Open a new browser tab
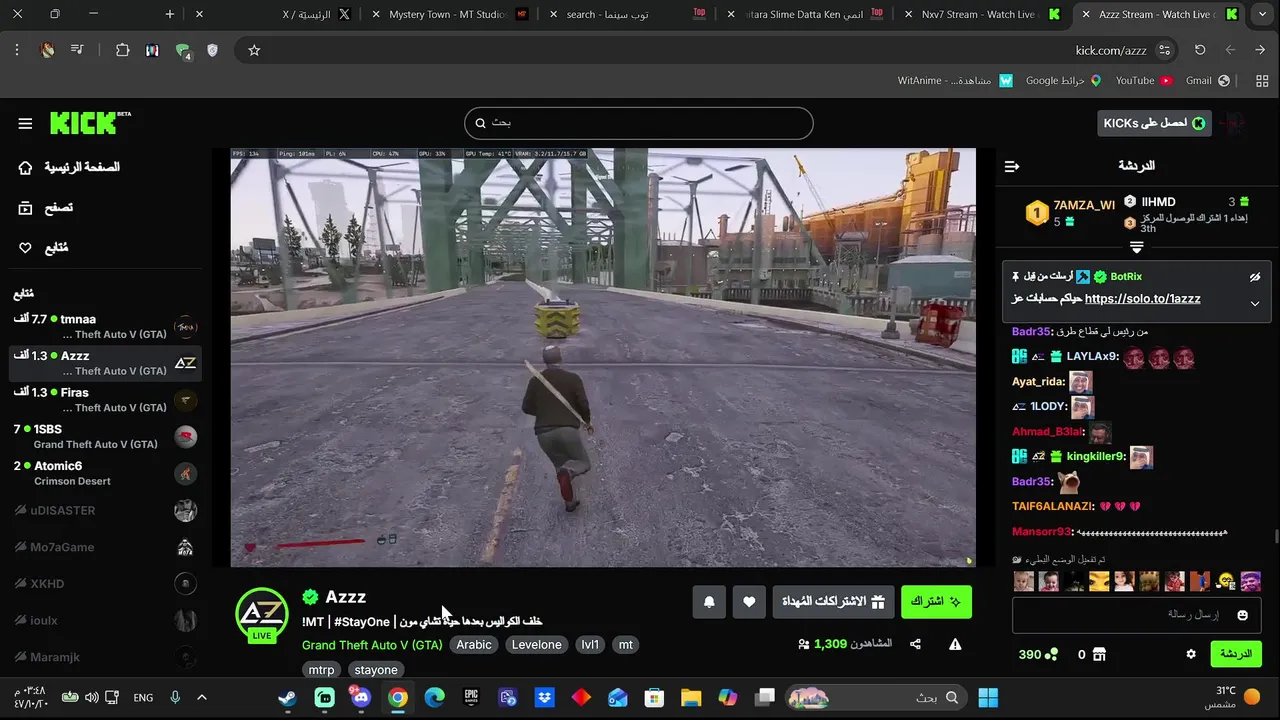 pos(170,14)
